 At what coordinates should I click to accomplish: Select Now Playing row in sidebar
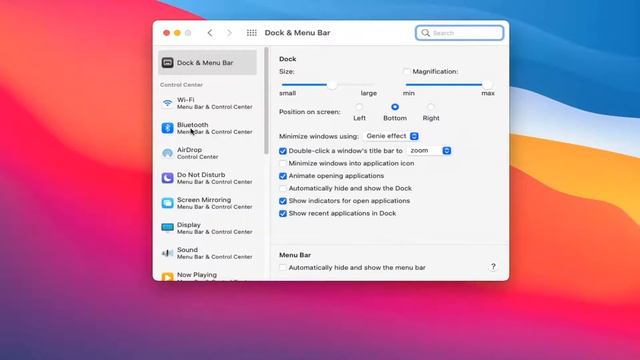[x=208, y=276]
